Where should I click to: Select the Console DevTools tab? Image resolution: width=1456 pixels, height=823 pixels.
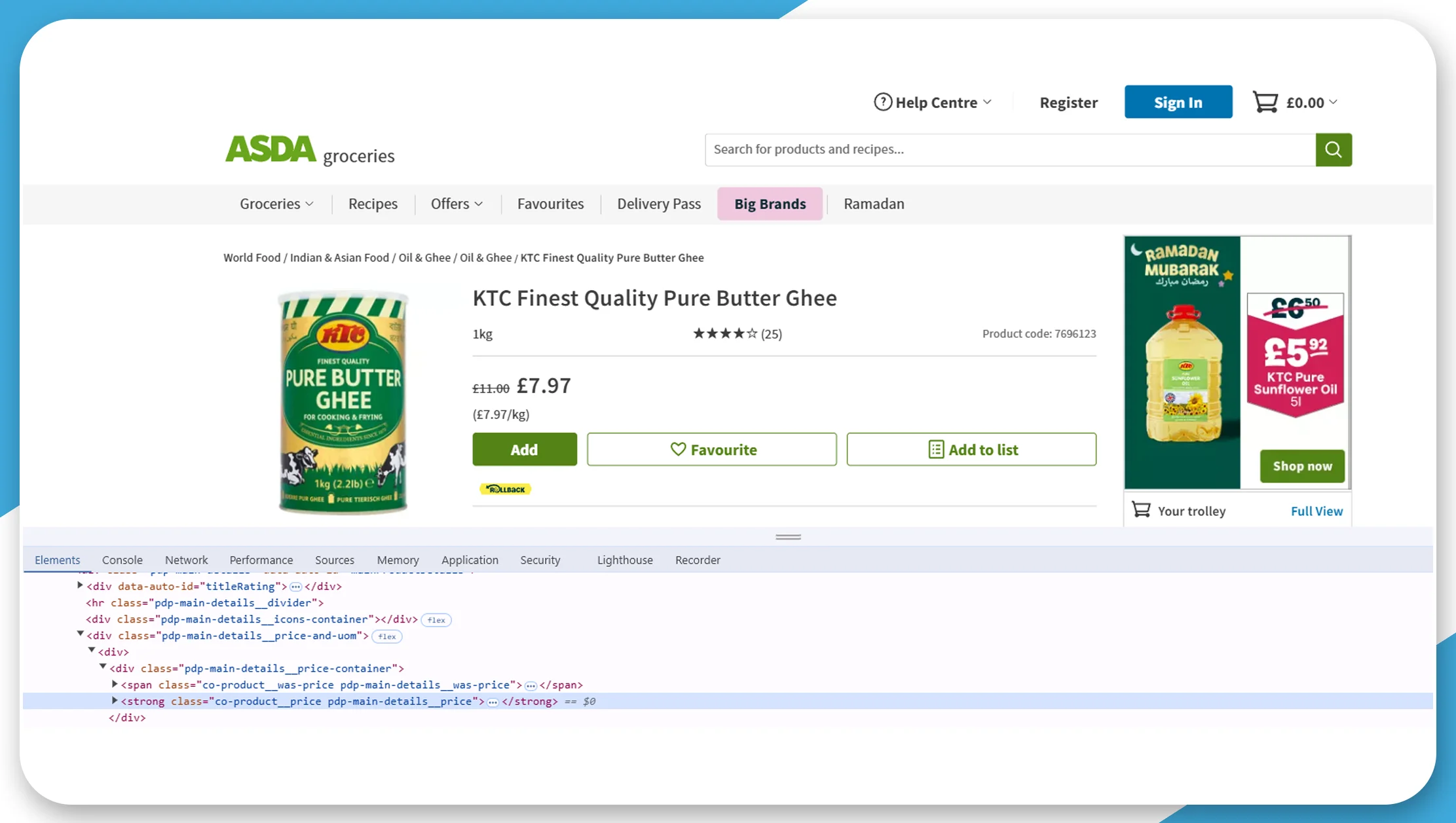click(122, 559)
